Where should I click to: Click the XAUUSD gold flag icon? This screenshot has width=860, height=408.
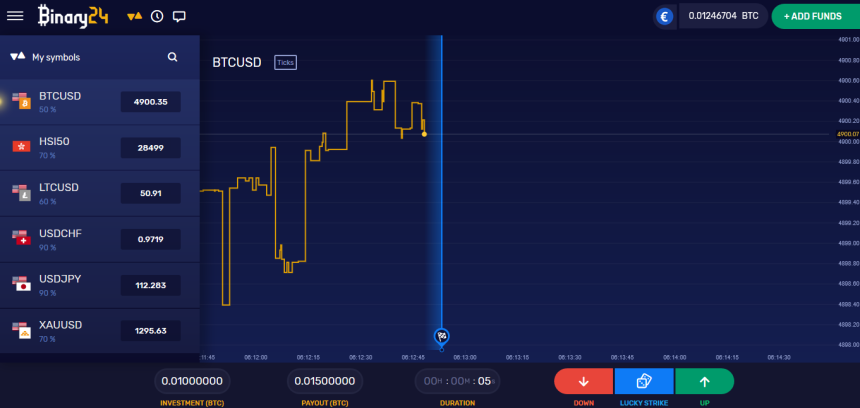pyautogui.click(x=21, y=330)
